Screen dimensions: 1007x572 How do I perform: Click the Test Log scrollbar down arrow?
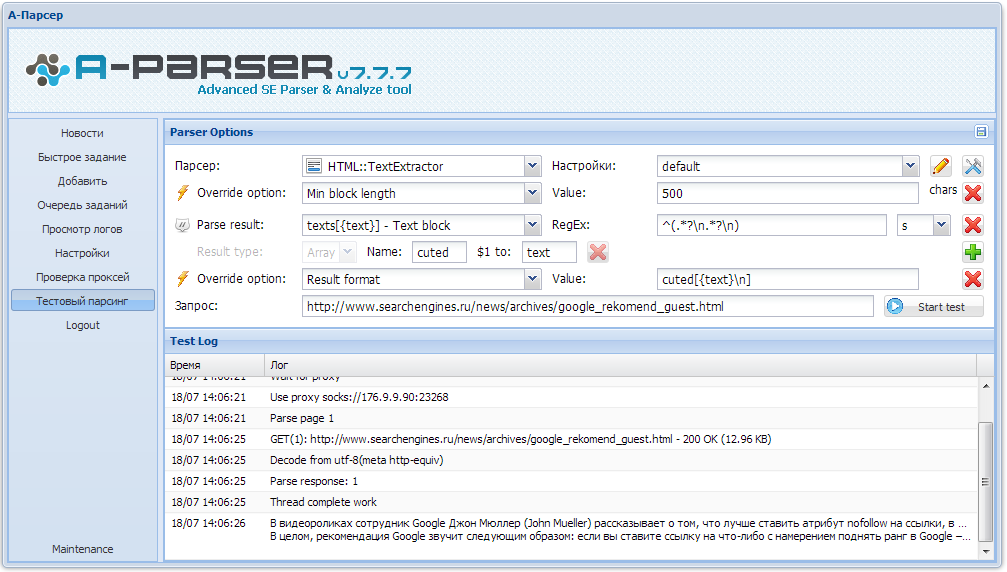coord(986,551)
